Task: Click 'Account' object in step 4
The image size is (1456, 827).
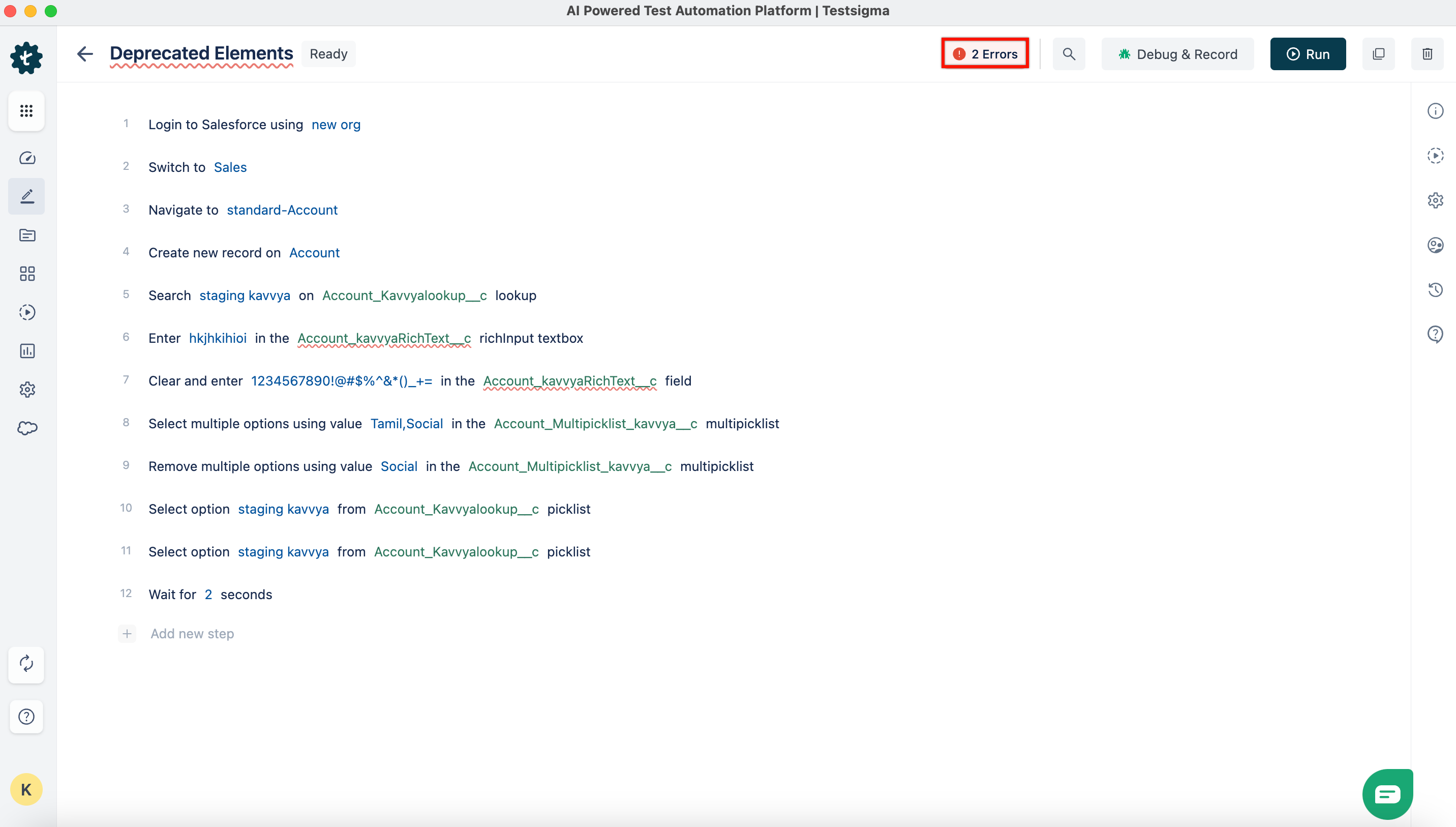Action: click(315, 253)
